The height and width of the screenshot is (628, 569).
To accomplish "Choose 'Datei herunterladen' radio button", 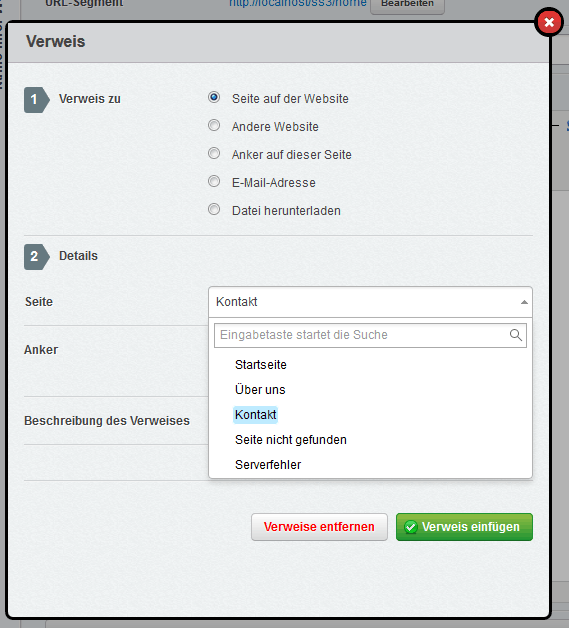I will pos(214,209).
